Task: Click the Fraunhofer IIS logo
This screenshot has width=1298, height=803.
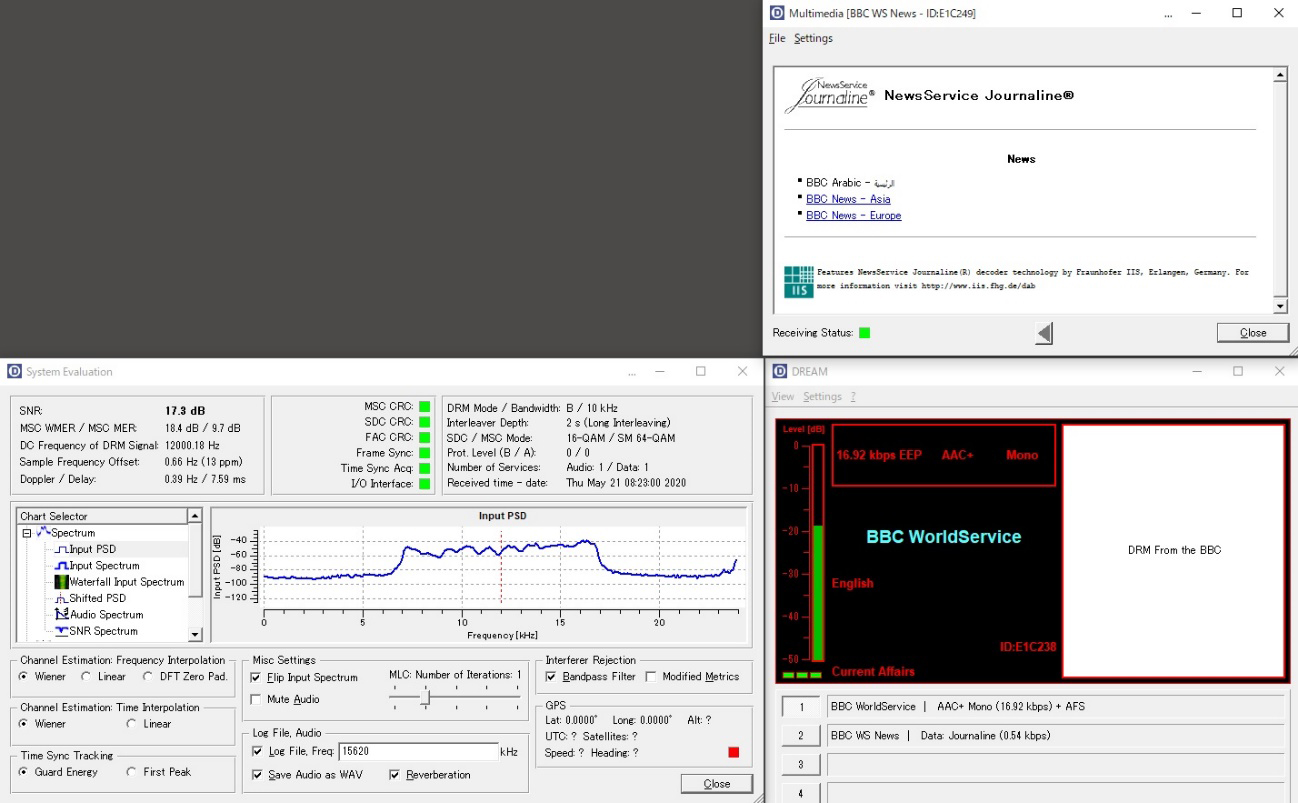Action: [x=799, y=282]
